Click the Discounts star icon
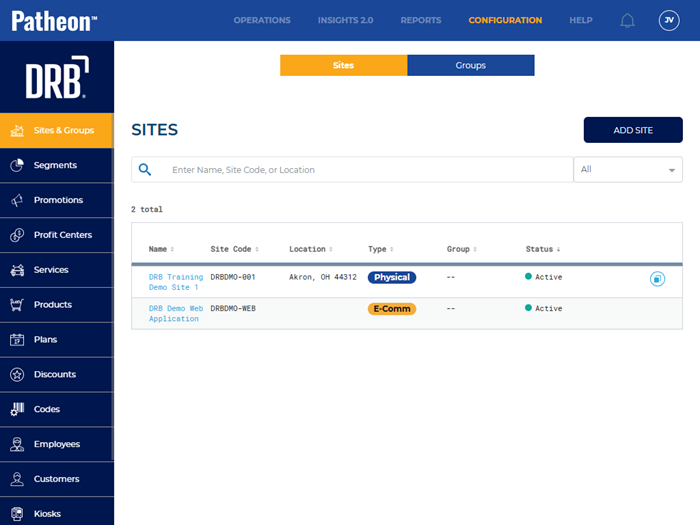 (17, 374)
